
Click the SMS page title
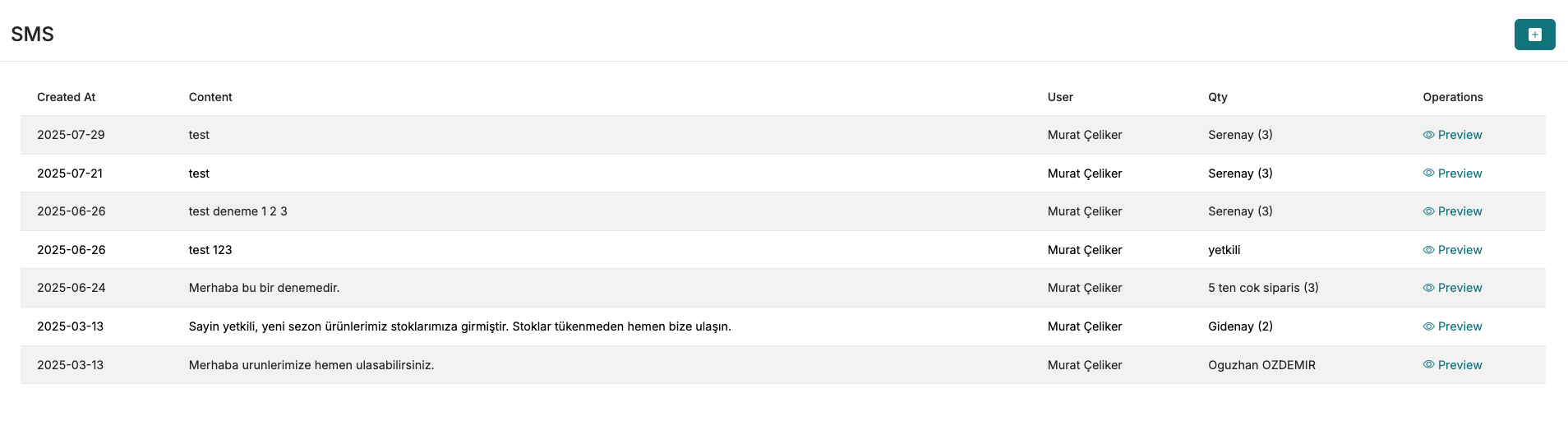coord(32,35)
